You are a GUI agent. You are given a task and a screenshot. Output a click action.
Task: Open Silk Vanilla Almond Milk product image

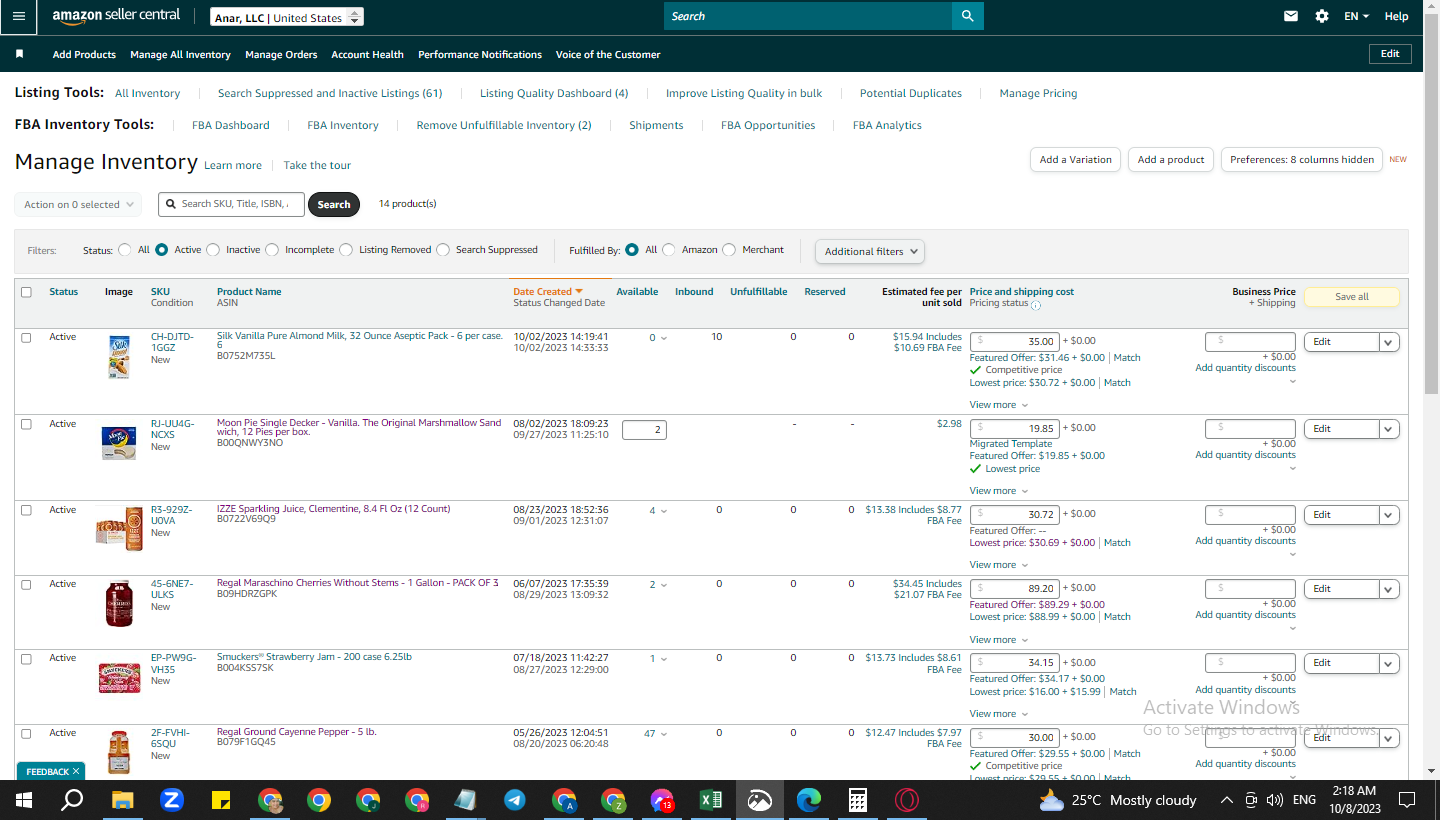[119, 356]
